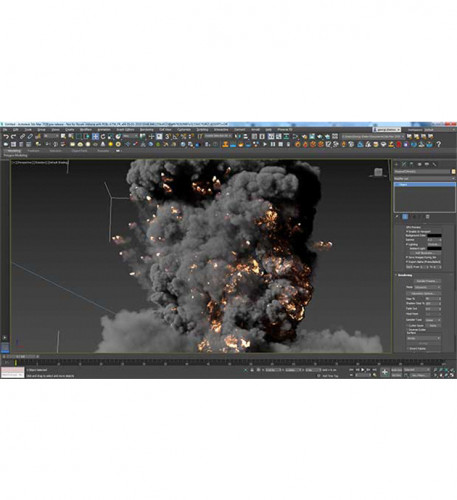
Task: Toggle the Lighting checkbox
Action: 407,244
